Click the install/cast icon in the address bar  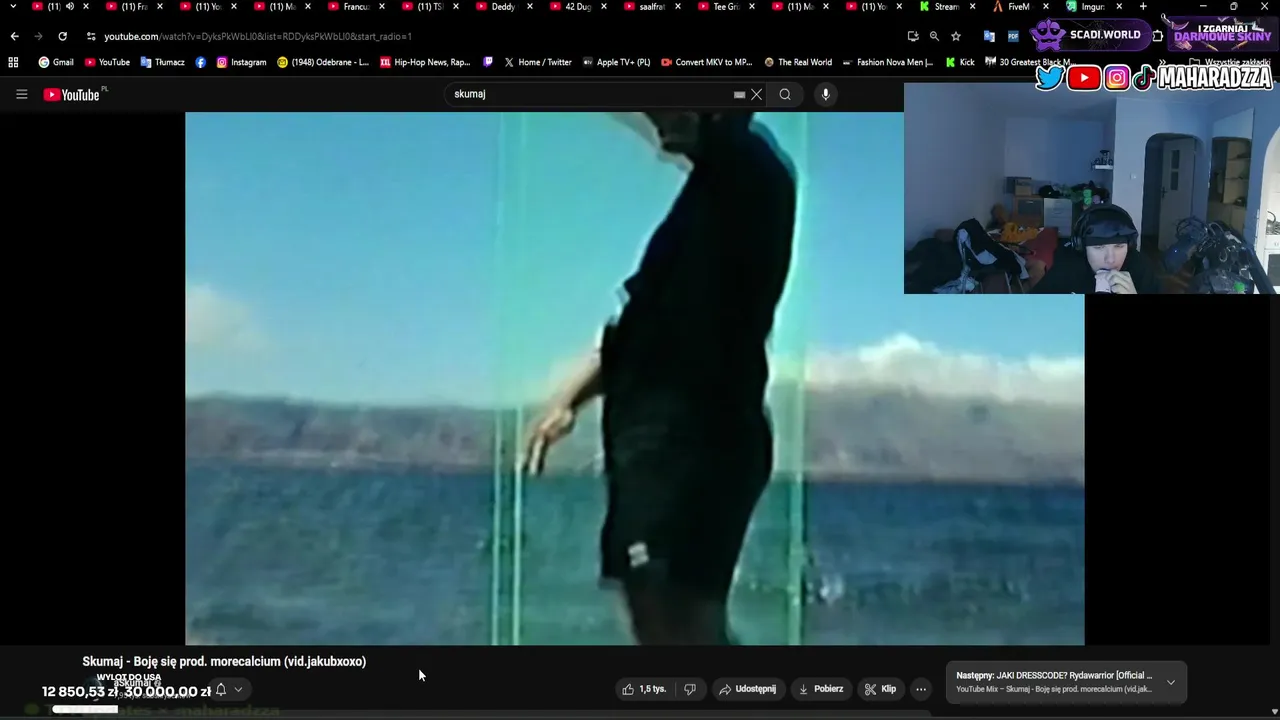[912, 36]
